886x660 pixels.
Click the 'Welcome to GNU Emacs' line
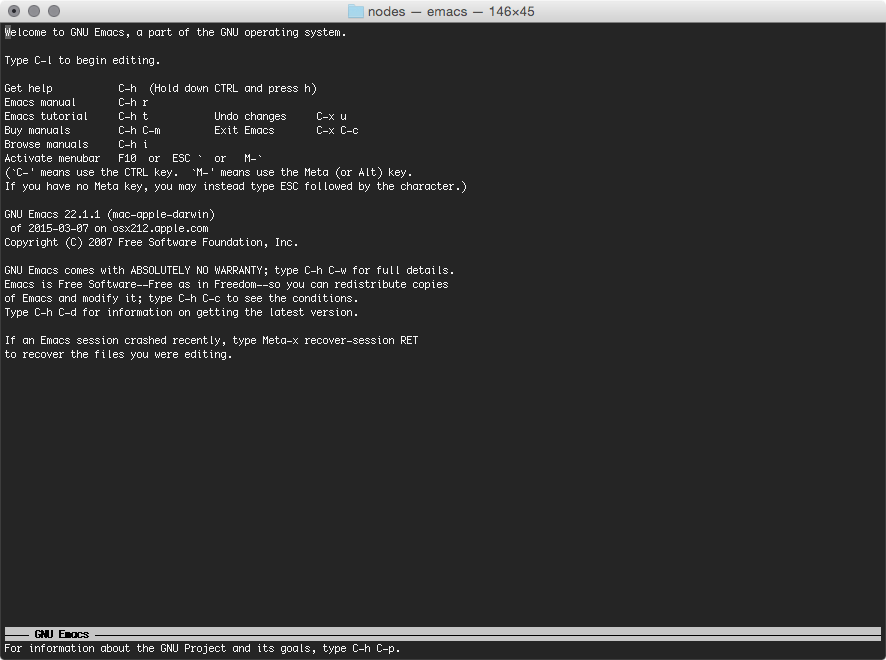[175, 32]
